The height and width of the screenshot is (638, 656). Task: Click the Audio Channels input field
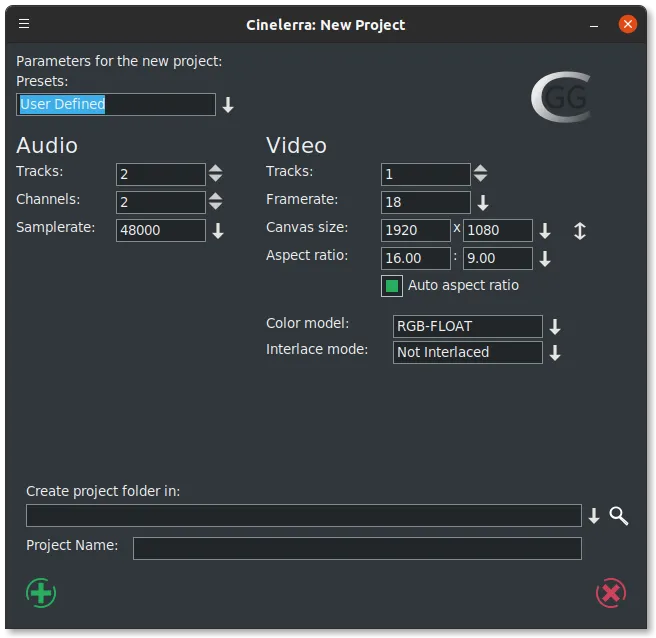click(161, 202)
